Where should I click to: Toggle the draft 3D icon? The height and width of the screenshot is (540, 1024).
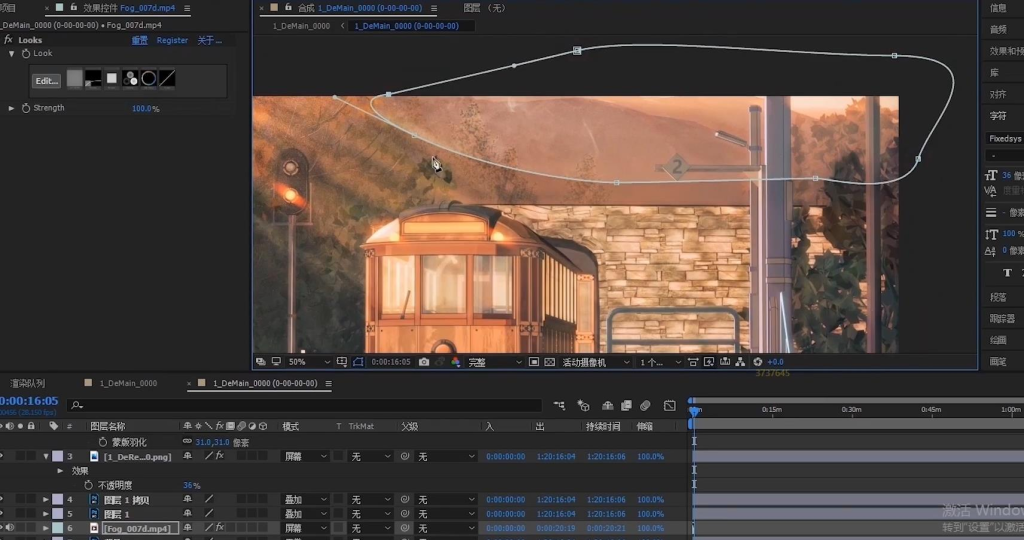[584, 405]
